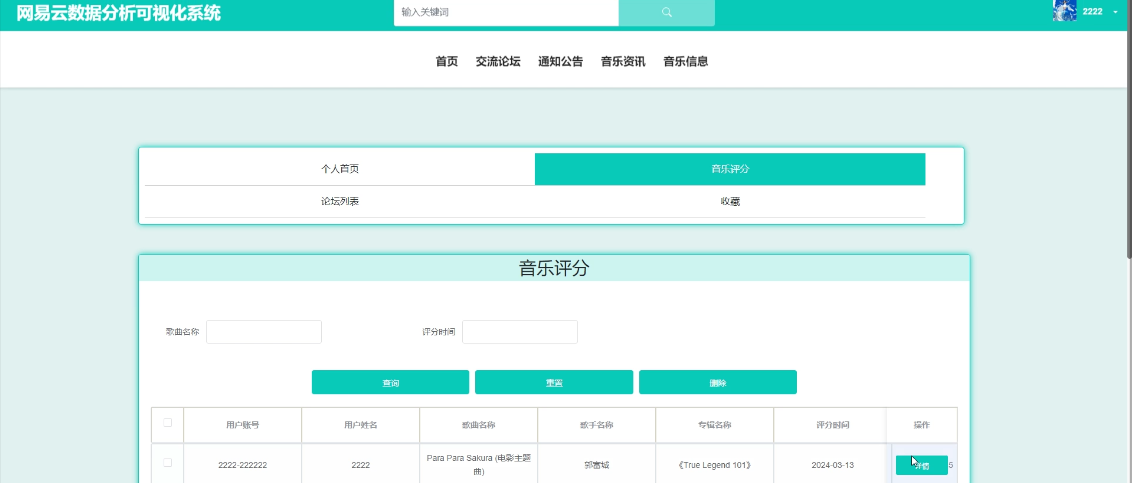The width and height of the screenshot is (1132, 483).
Task: Focus the keyword search input field
Action: [x=506, y=12]
